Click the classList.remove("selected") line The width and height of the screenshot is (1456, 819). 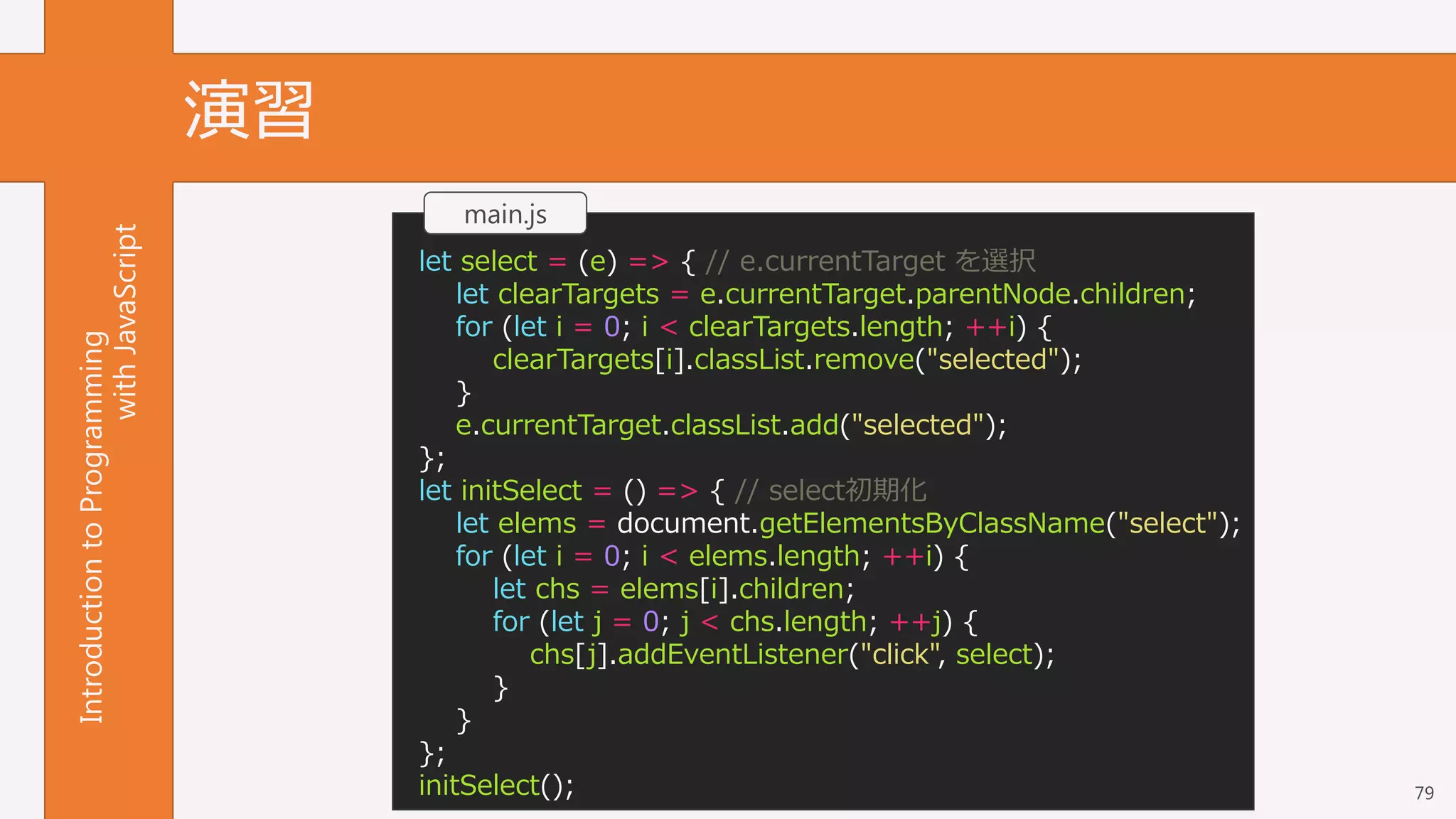[x=787, y=360]
